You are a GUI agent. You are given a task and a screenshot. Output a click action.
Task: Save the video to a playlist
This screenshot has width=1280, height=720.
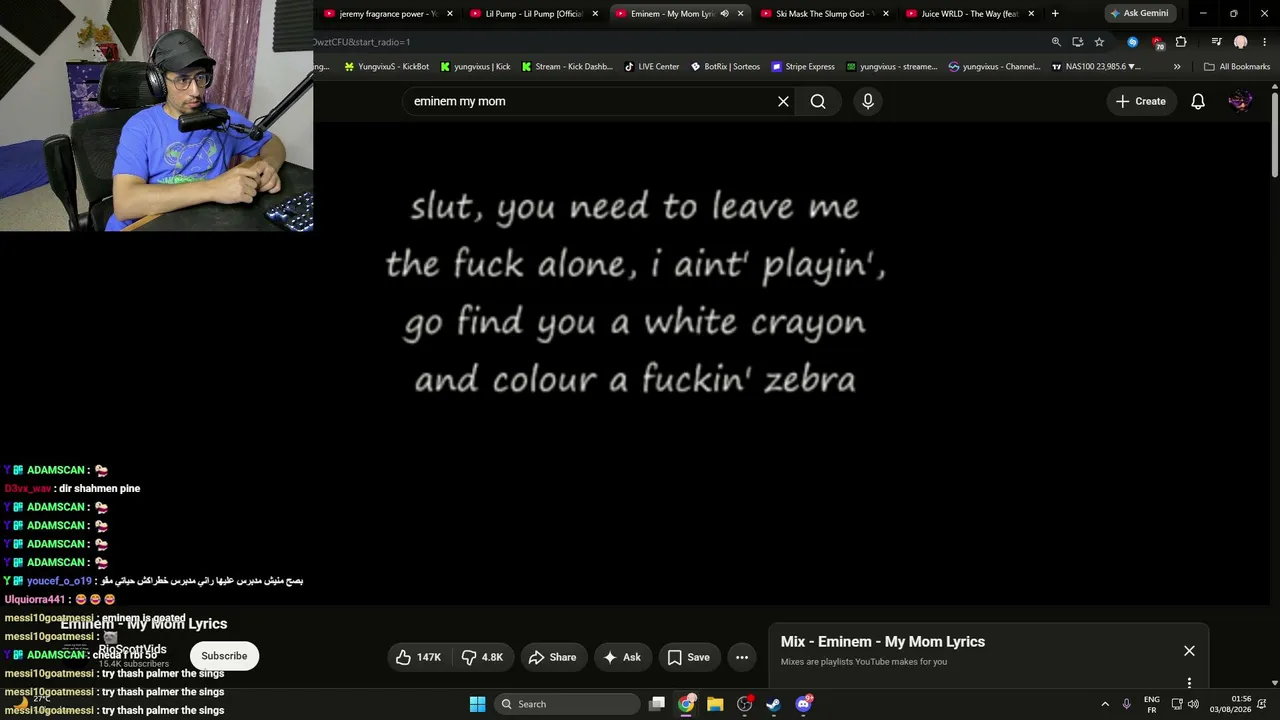tap(688, 657)
